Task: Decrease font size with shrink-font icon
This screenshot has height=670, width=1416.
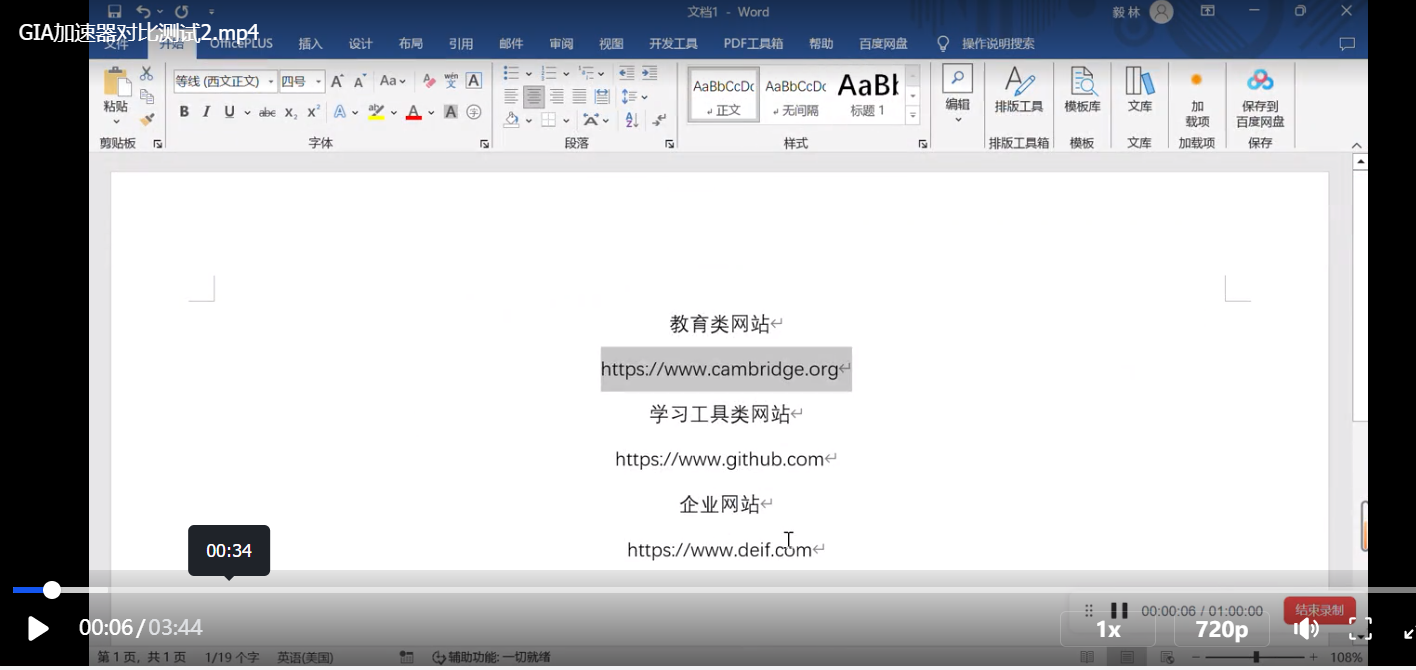Action: [x=360, y=81]
